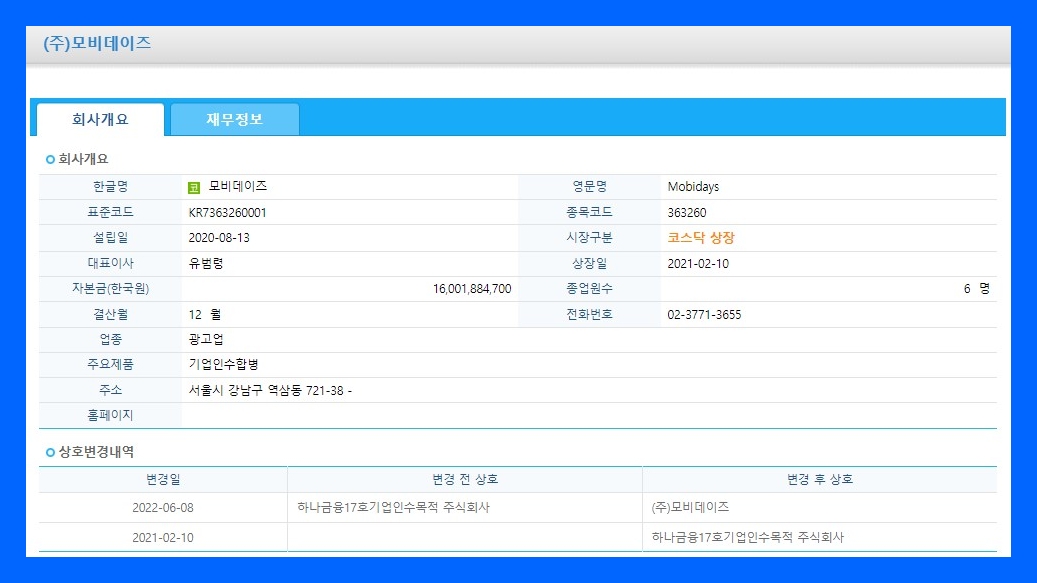Select the 회사개요 tab
The width and height of the screenshot is (1037, 583).
pyautogui.click(x=101, y=120)
